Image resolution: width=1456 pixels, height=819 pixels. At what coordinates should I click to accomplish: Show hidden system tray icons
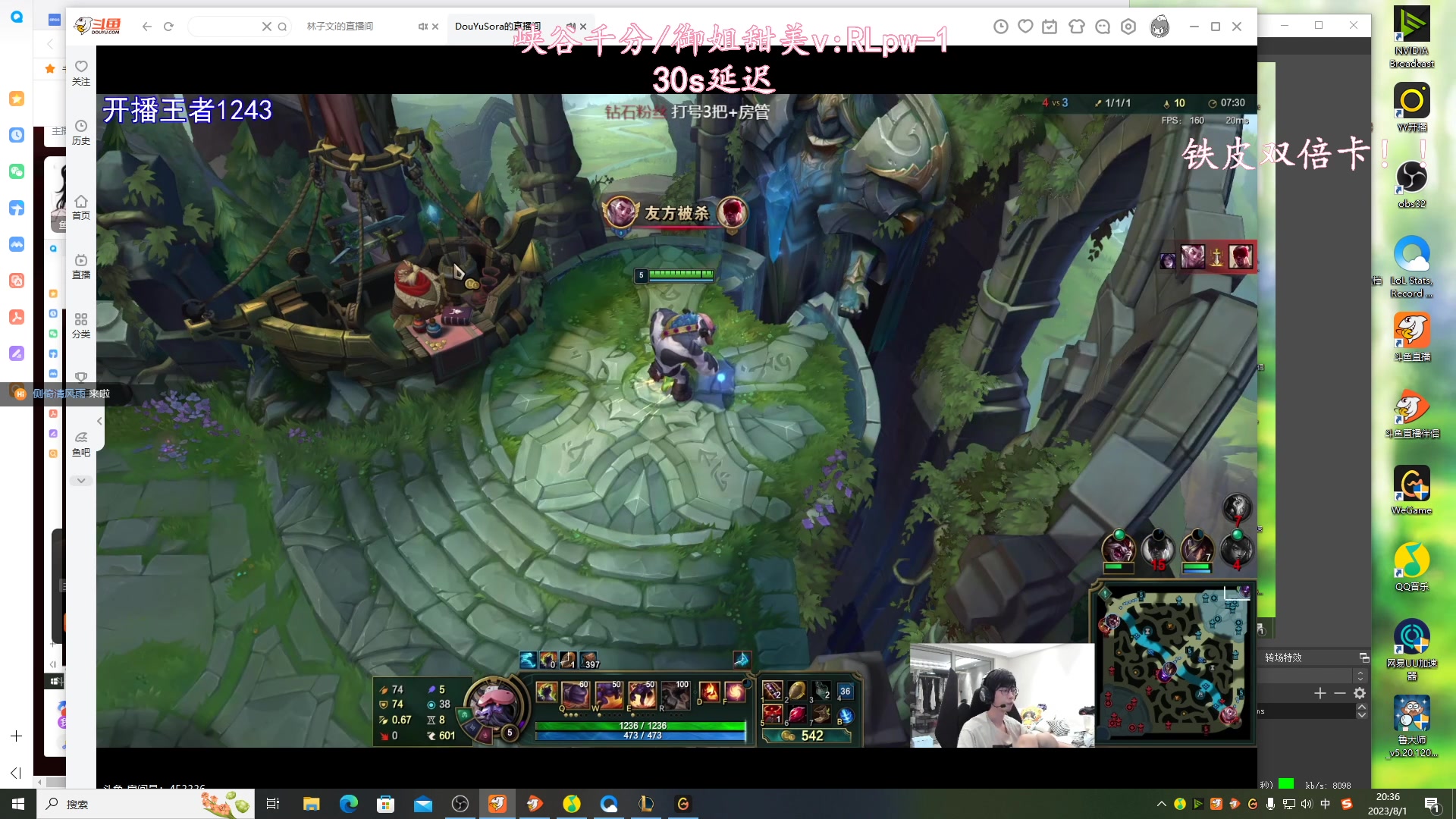pyautogui.click(x=1161, y=804)
